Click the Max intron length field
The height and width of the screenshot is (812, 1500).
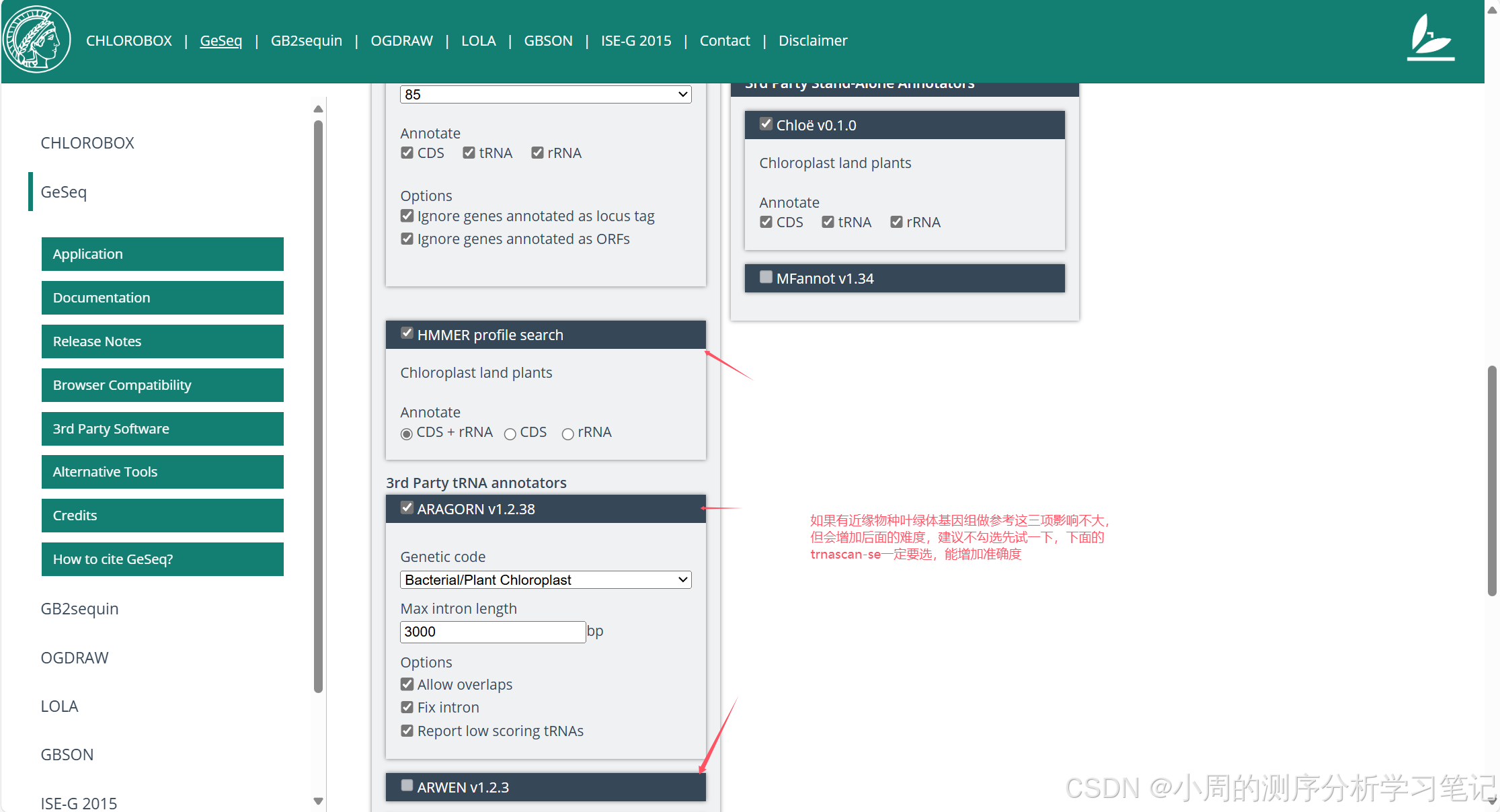[x=492, y=632]
